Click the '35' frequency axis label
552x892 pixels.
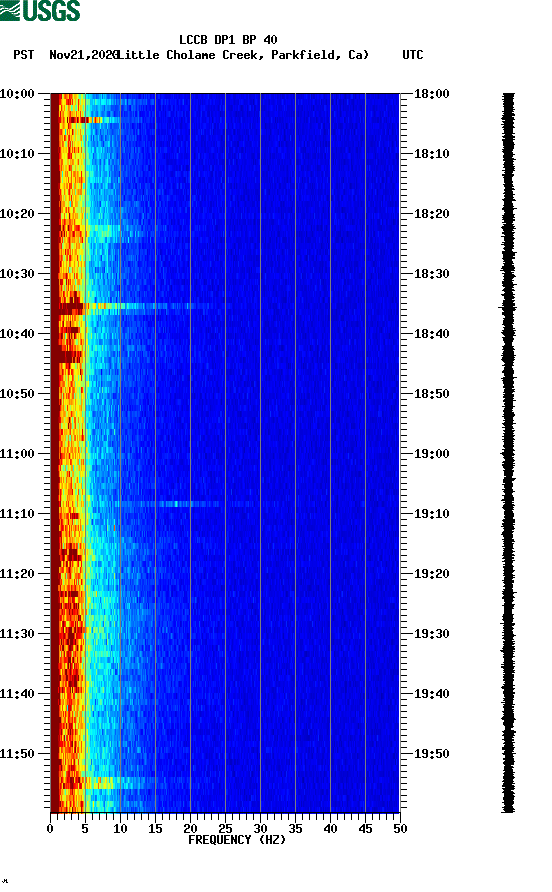[295, 829]
